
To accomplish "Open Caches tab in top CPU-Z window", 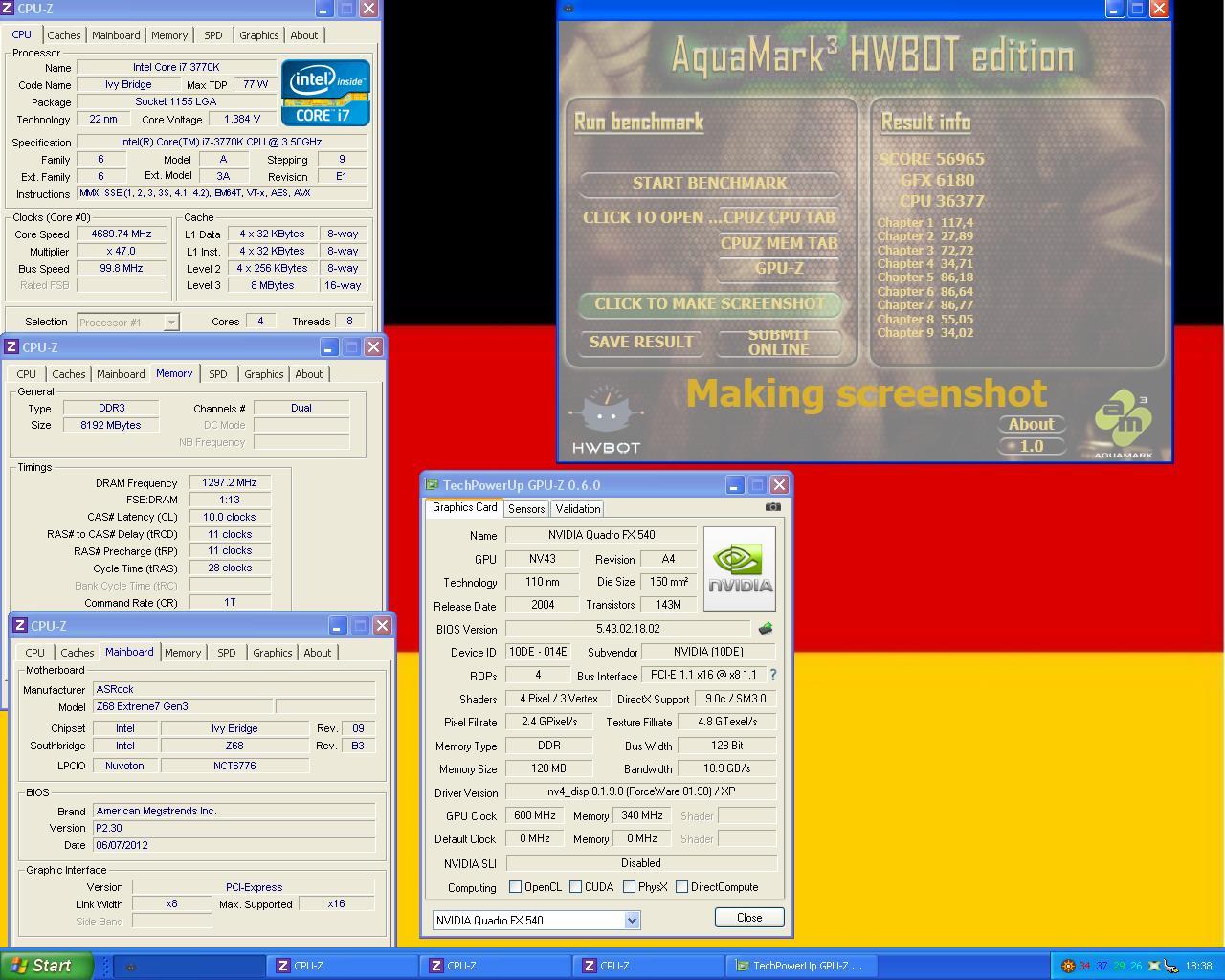I will [64, 35].
